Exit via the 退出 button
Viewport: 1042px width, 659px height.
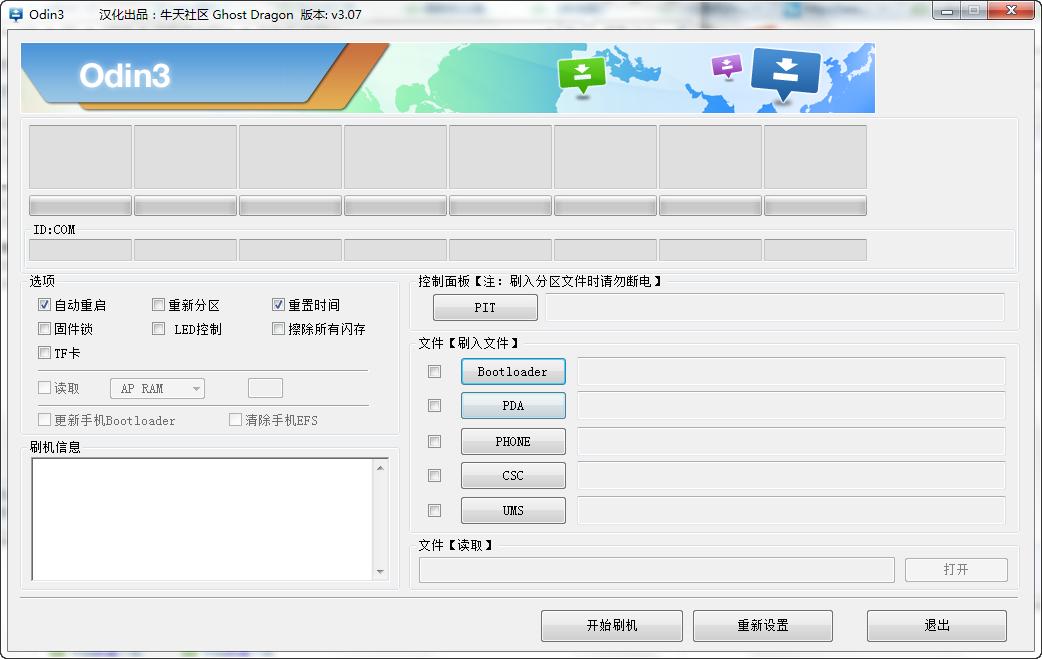(937, 626)
